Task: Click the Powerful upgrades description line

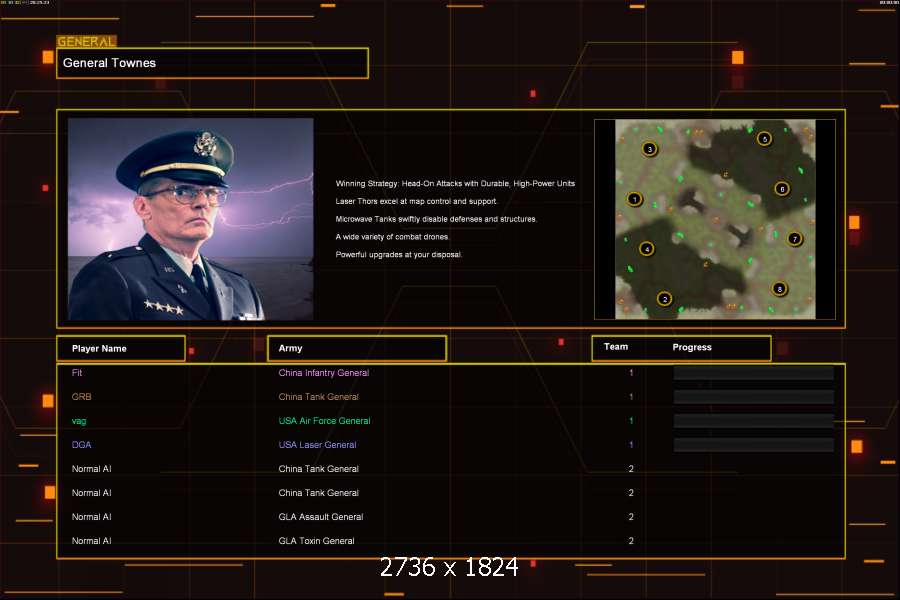Action: (399, 254)
